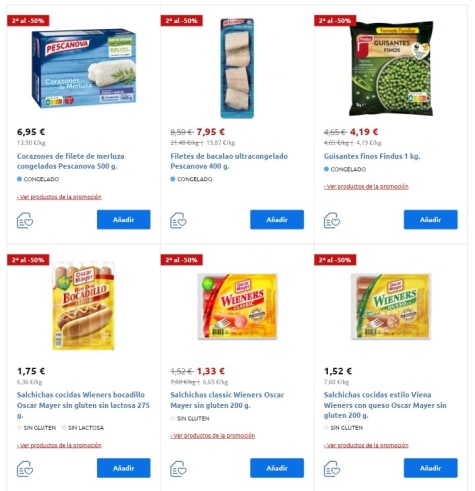Viewport: 475px width, 491px height.
Task: View promotion products under Findus guisantes
Action: tap(366, 187)
